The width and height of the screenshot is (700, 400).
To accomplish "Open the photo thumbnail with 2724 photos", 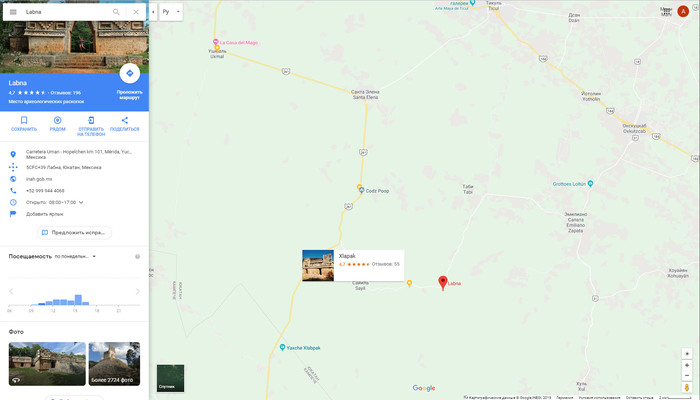I will [x=114, y=364].
